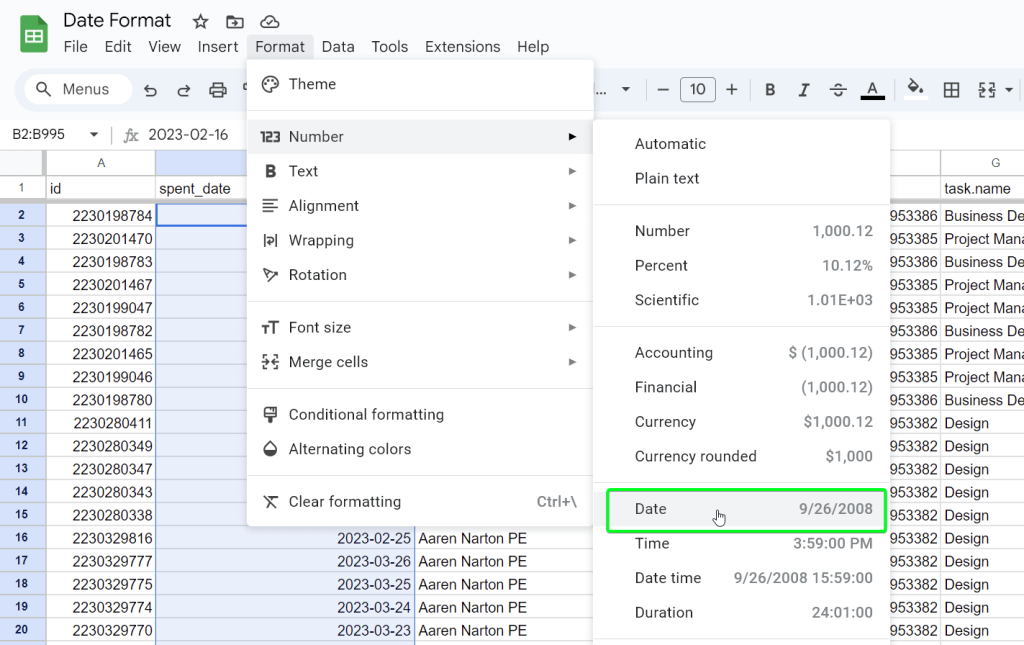The width and height of the screenshot is (1024, 645).
Task: Select column A header
Action: point(101,163)
